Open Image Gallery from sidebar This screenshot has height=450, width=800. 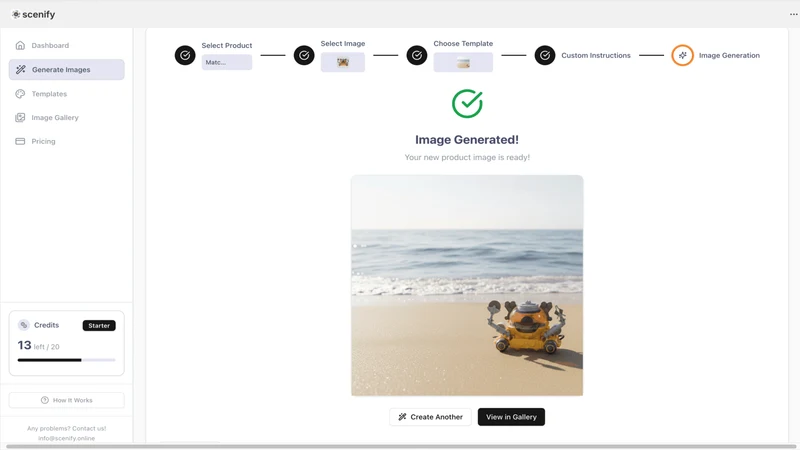(x=66, y=117)
